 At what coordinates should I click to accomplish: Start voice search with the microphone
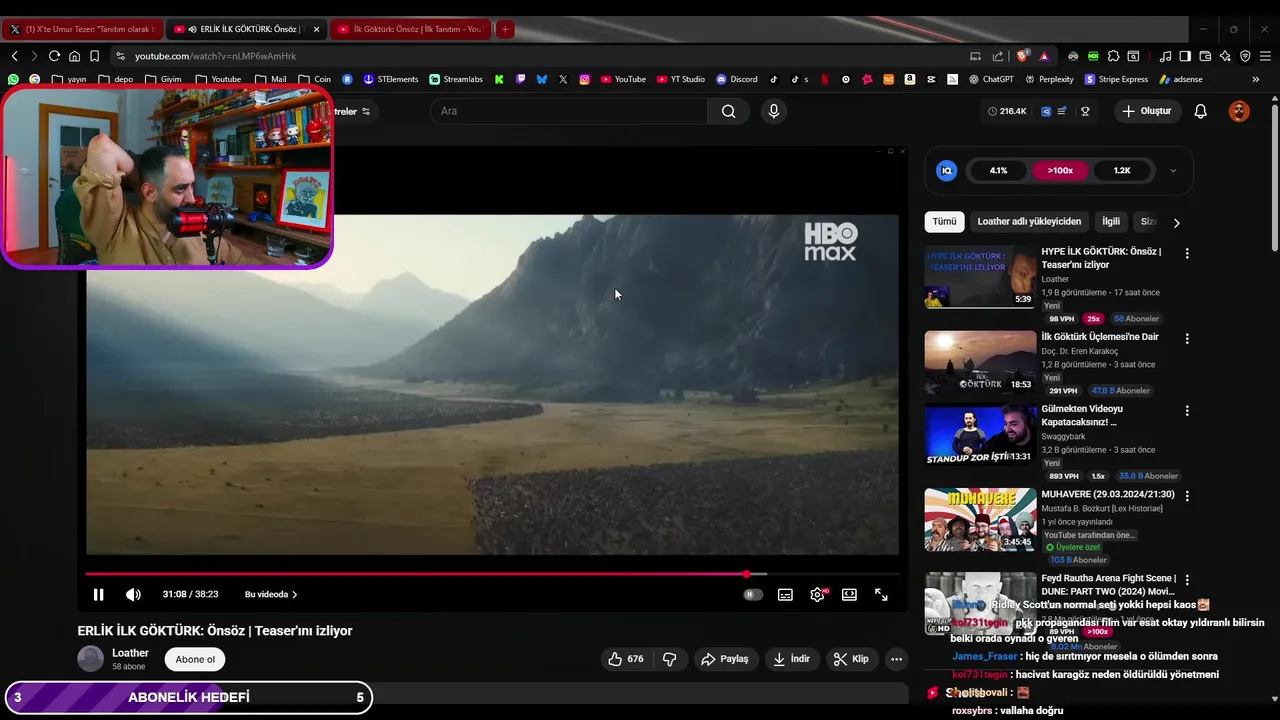(x=773, y=111)
